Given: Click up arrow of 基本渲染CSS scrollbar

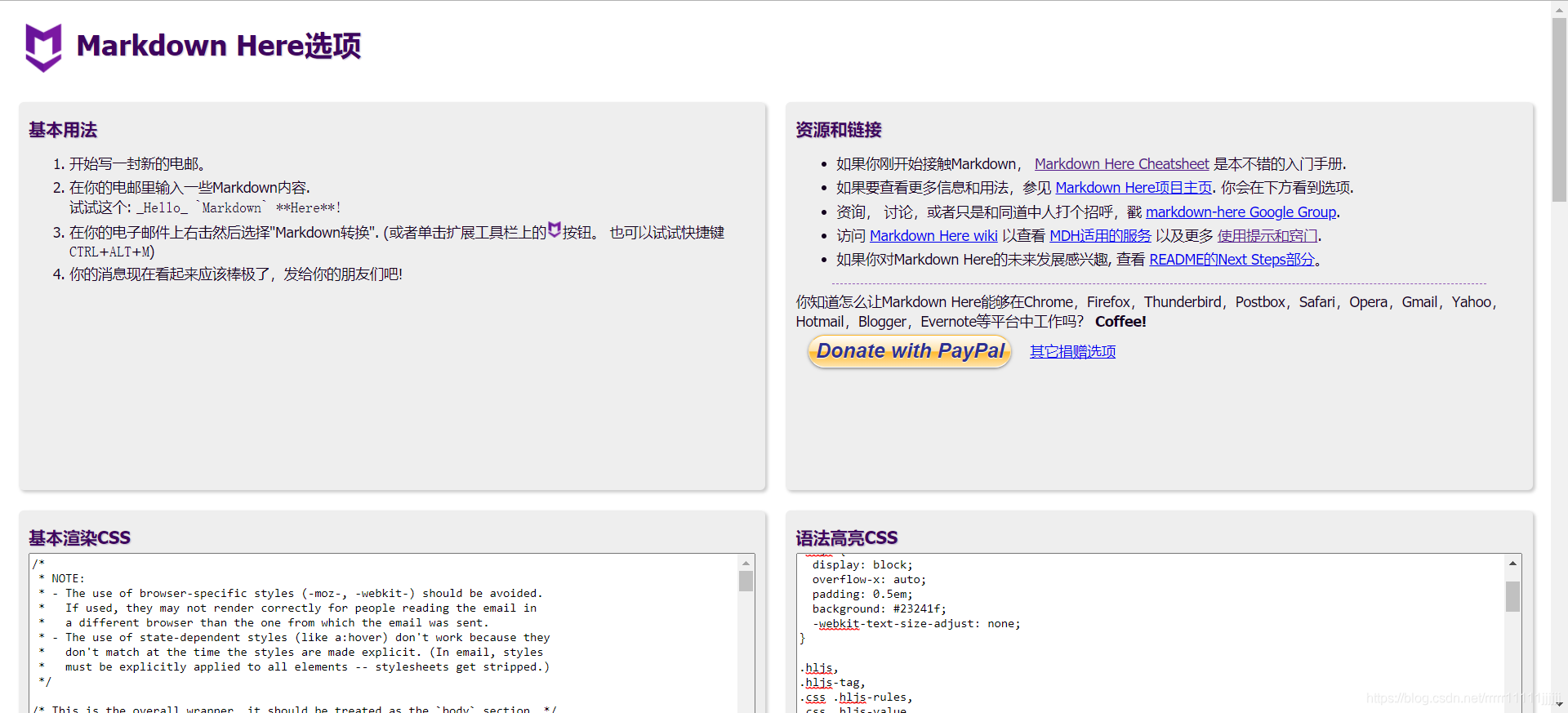Looking at the screenshot, I should 746,563.
